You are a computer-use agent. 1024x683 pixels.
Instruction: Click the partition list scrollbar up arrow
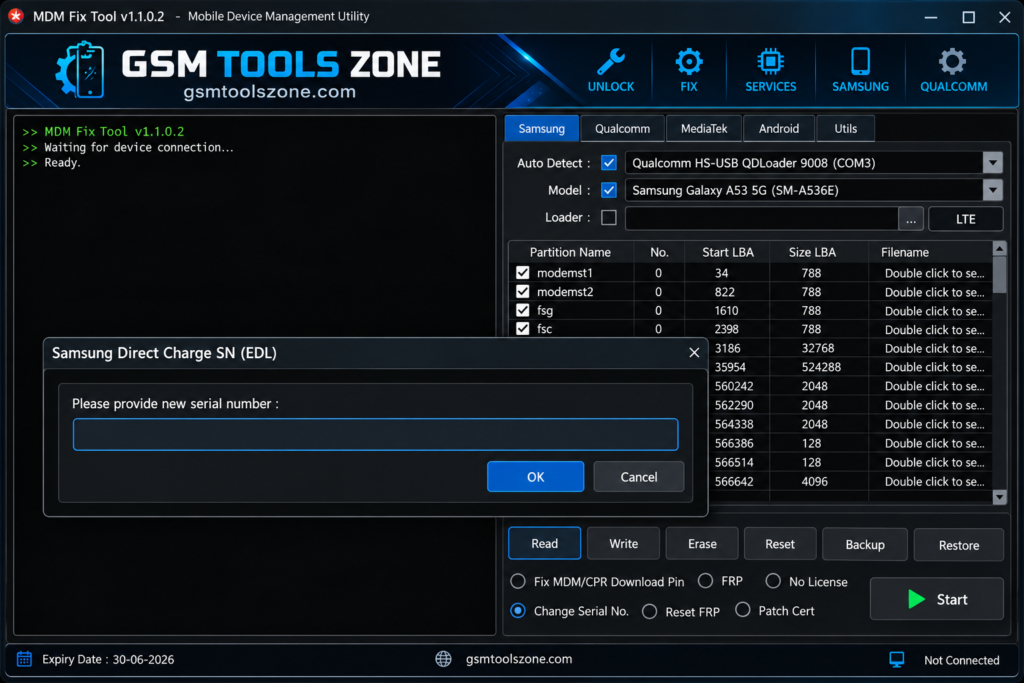coord(999,248)
